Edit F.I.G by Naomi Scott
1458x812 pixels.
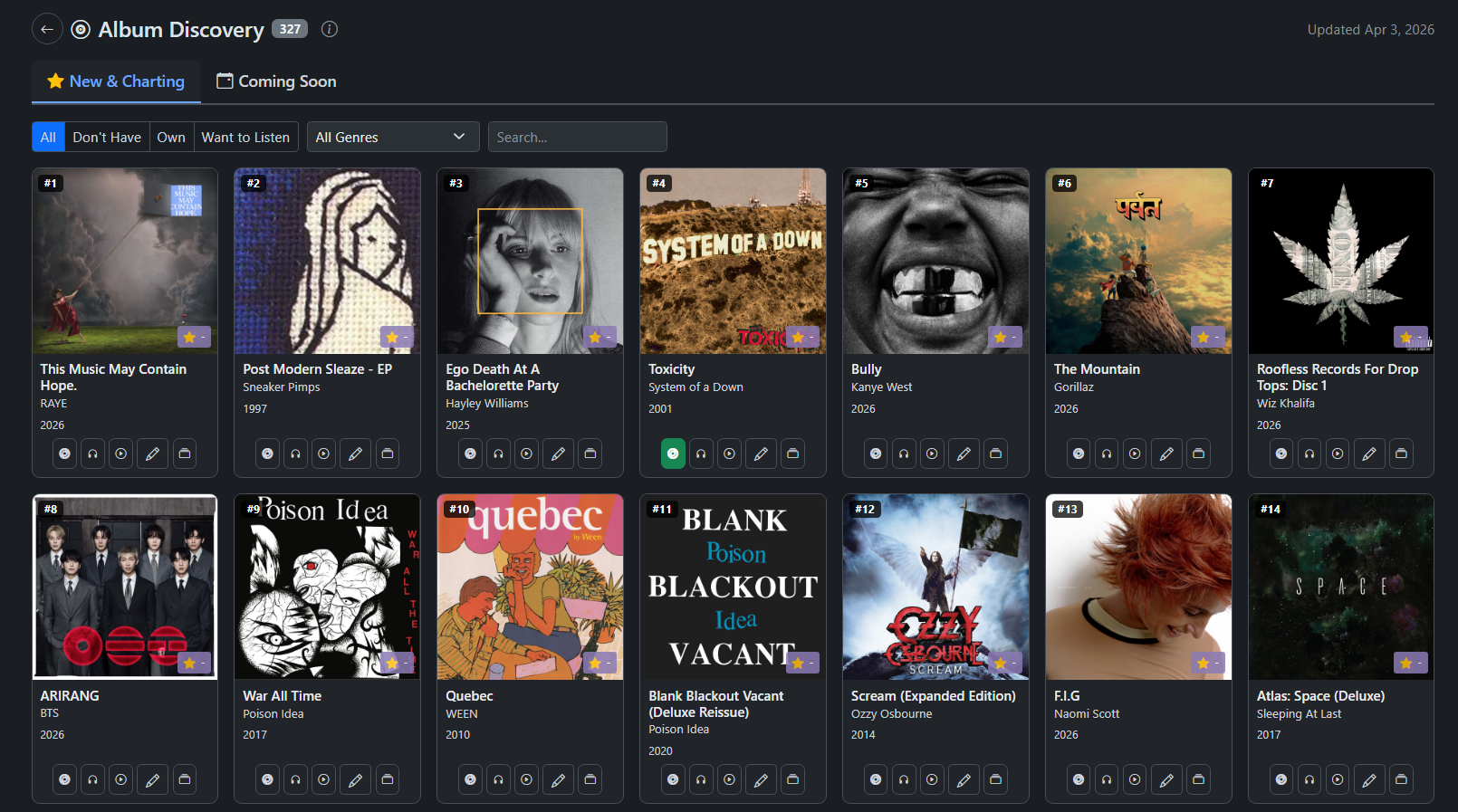tap(1167, 779)
